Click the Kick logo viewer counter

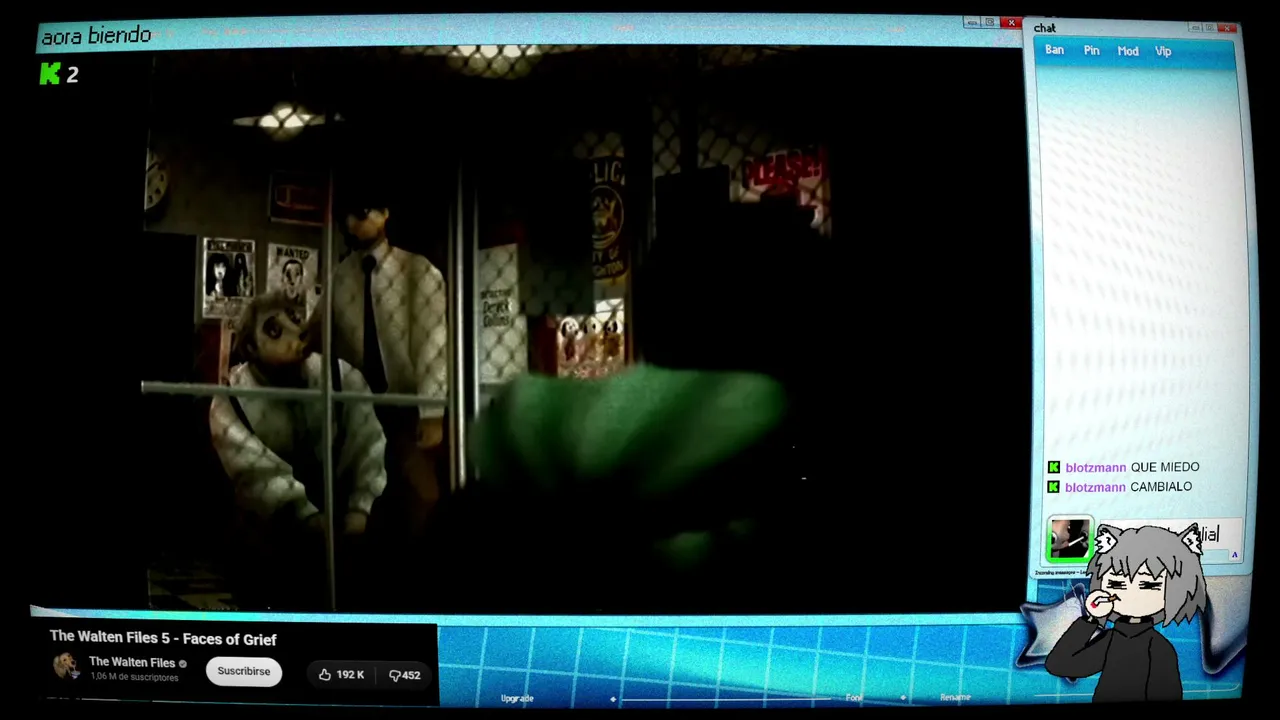coord(59,74)
